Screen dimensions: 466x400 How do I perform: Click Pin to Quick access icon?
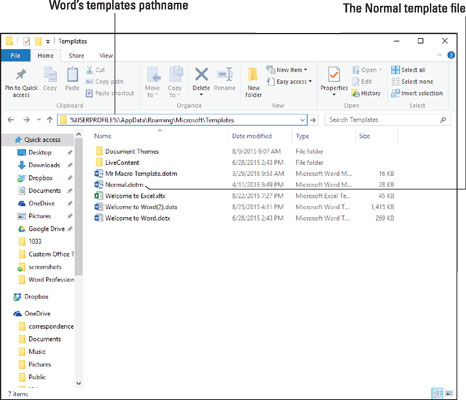point(21,75)
